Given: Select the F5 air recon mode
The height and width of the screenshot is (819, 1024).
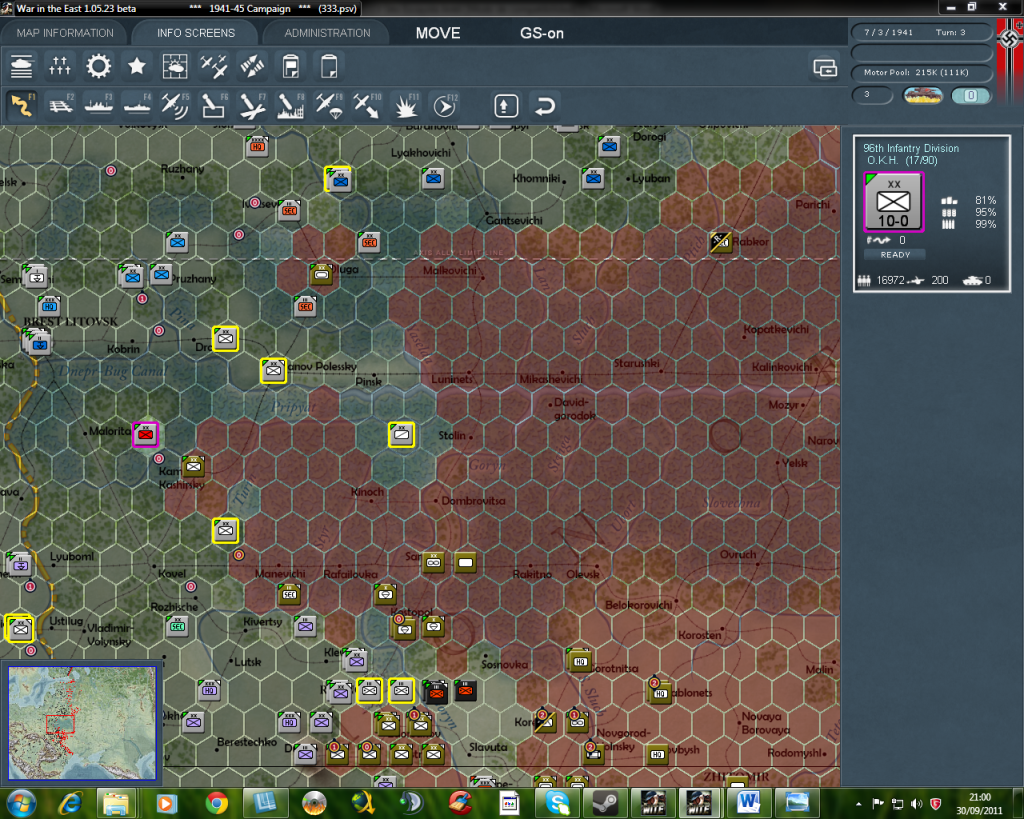Looking at the screenshot, I should 175,105.
